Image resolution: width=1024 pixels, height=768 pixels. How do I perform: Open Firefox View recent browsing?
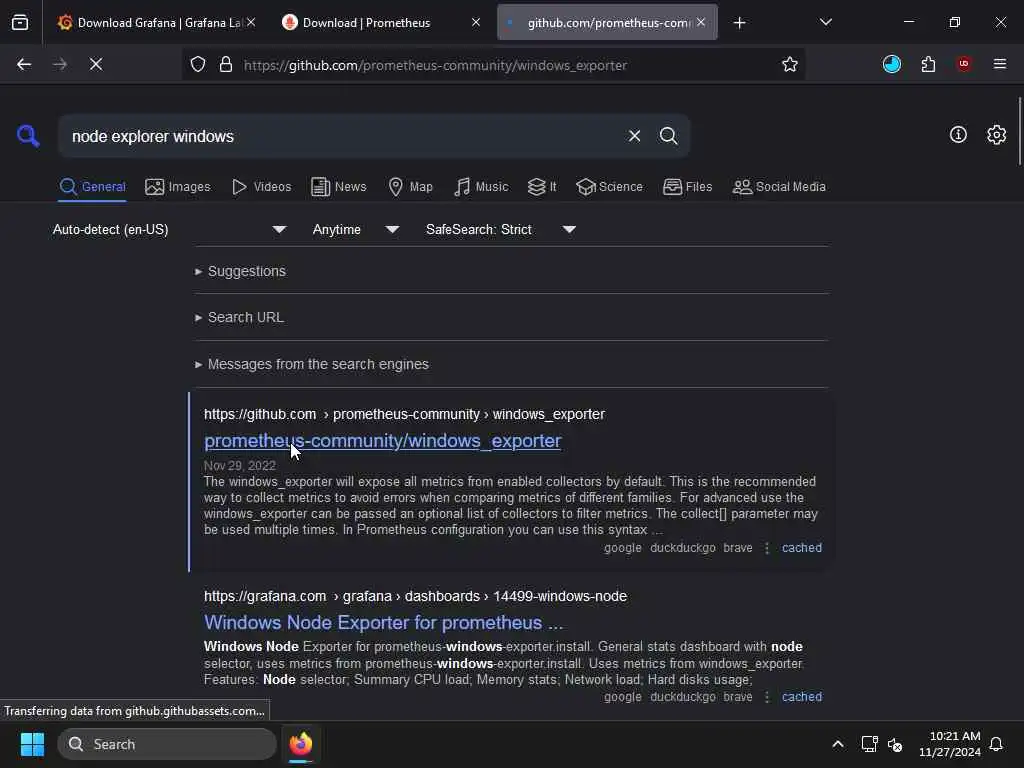coord(20,22)
